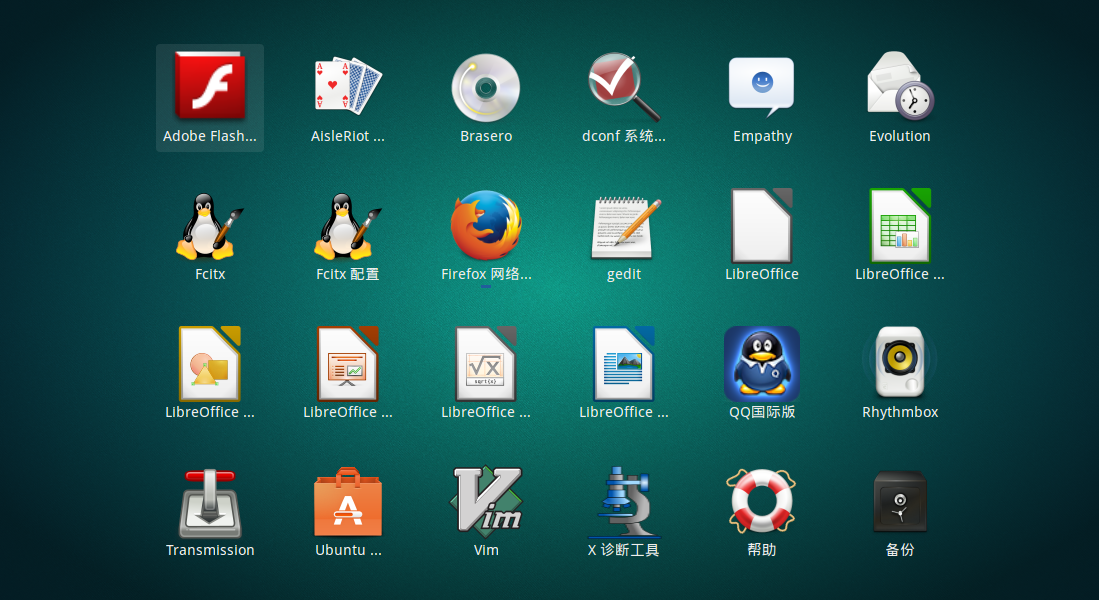Open Brasero disc burner
Viewport: 1099px width, 600px height.
coord(486,88)
